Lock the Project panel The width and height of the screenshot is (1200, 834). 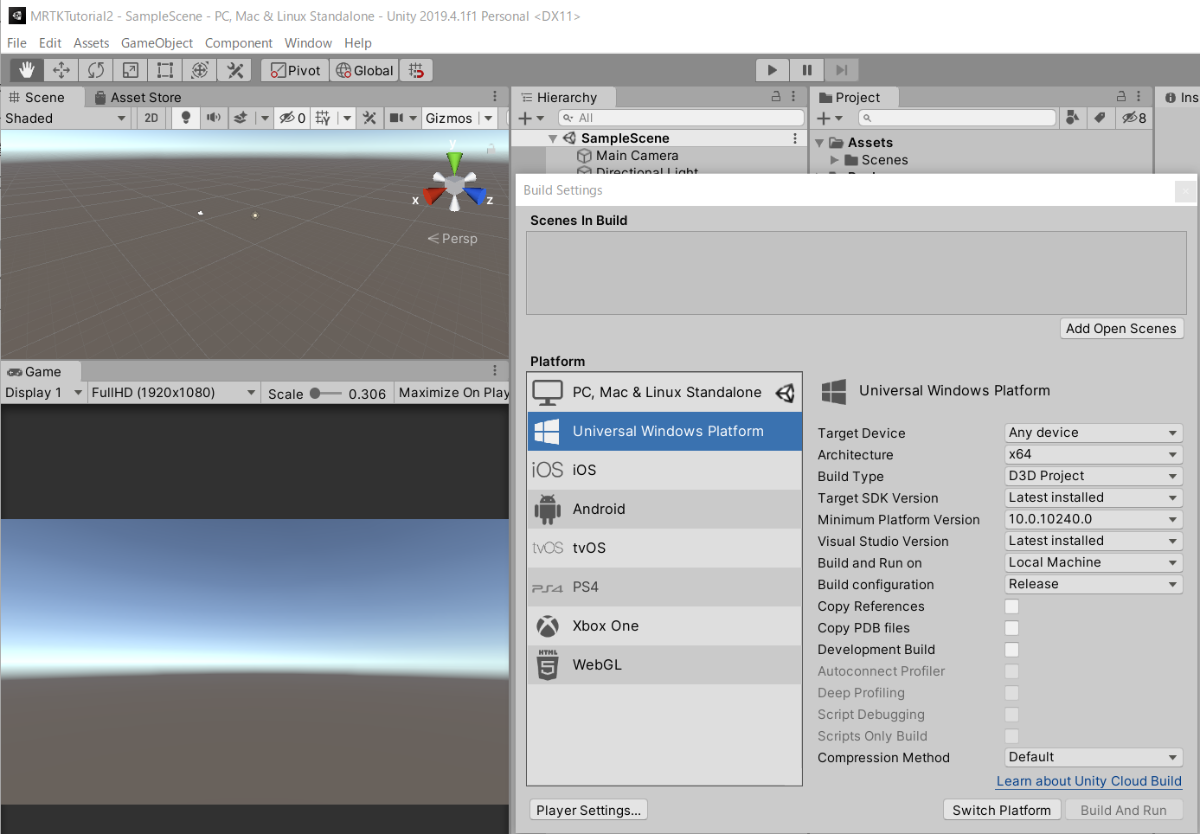1123,97
